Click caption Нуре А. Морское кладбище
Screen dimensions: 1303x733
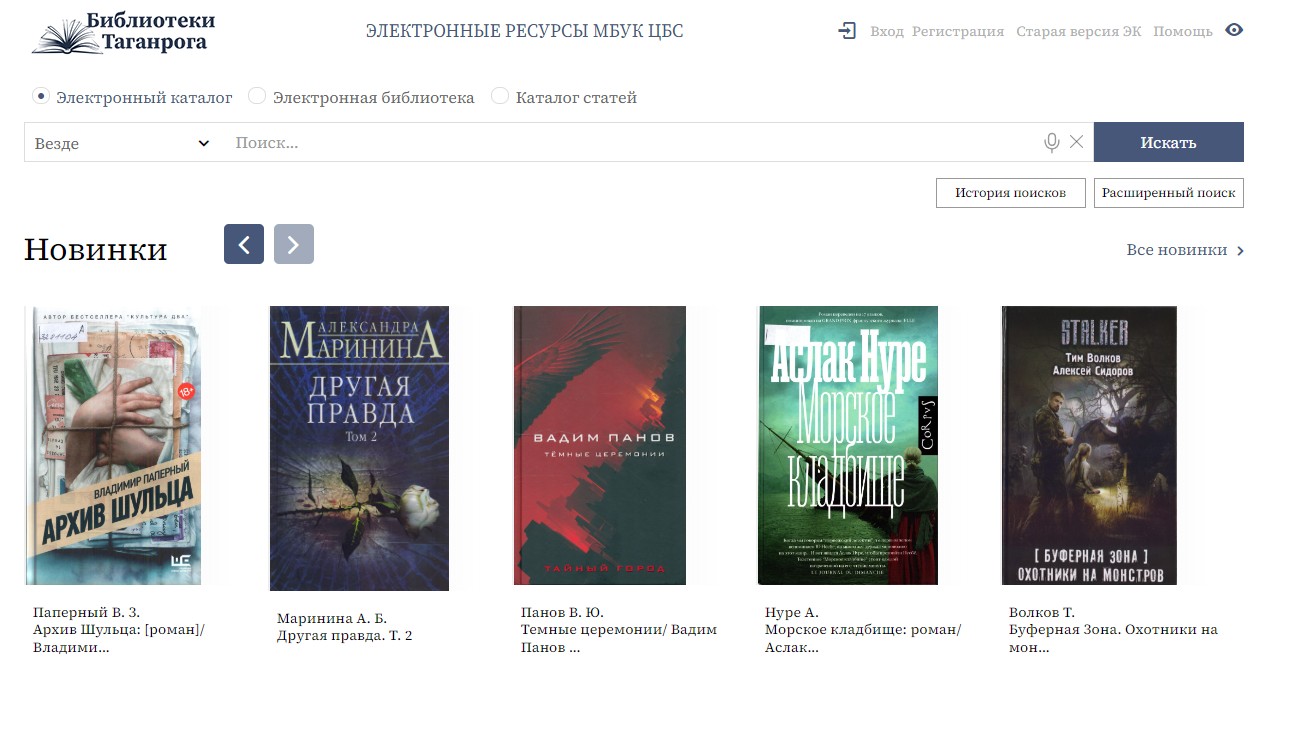click(863, 629)
